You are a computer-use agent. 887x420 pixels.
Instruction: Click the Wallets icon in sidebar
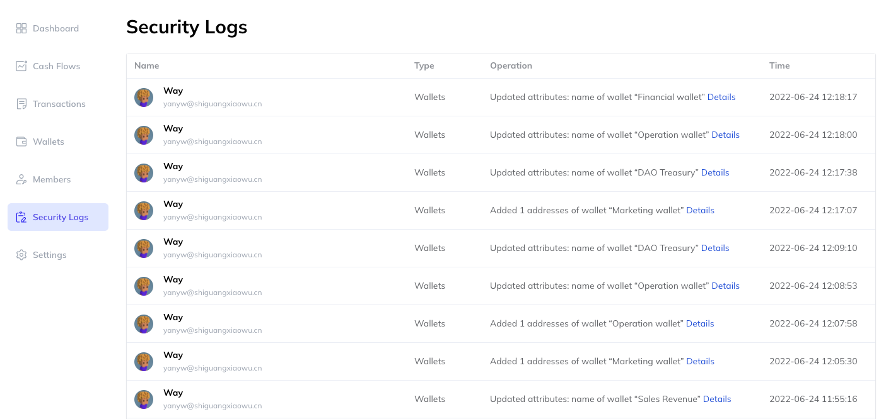pos(21,142)
